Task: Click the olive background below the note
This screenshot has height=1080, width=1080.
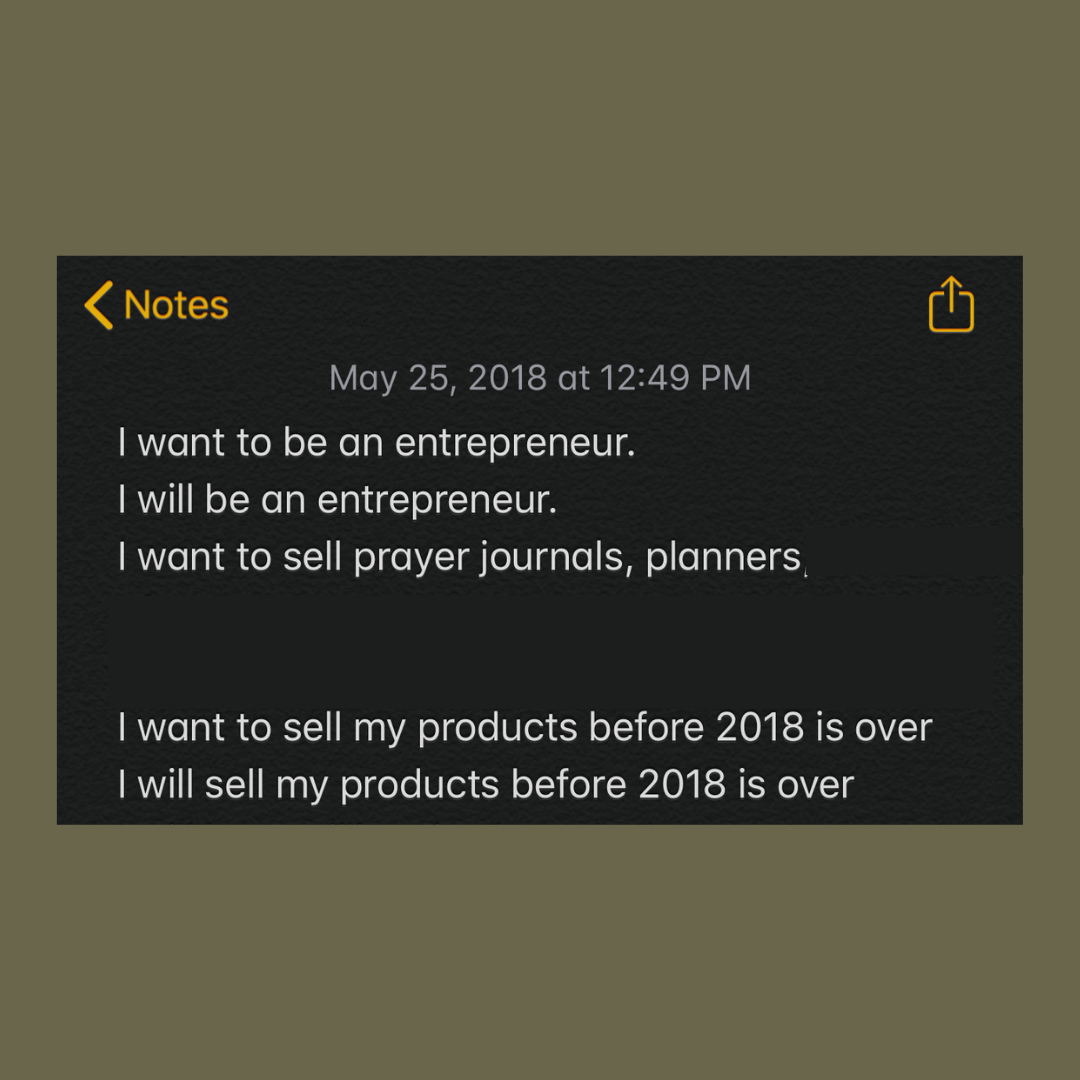Action: point(540,950)
